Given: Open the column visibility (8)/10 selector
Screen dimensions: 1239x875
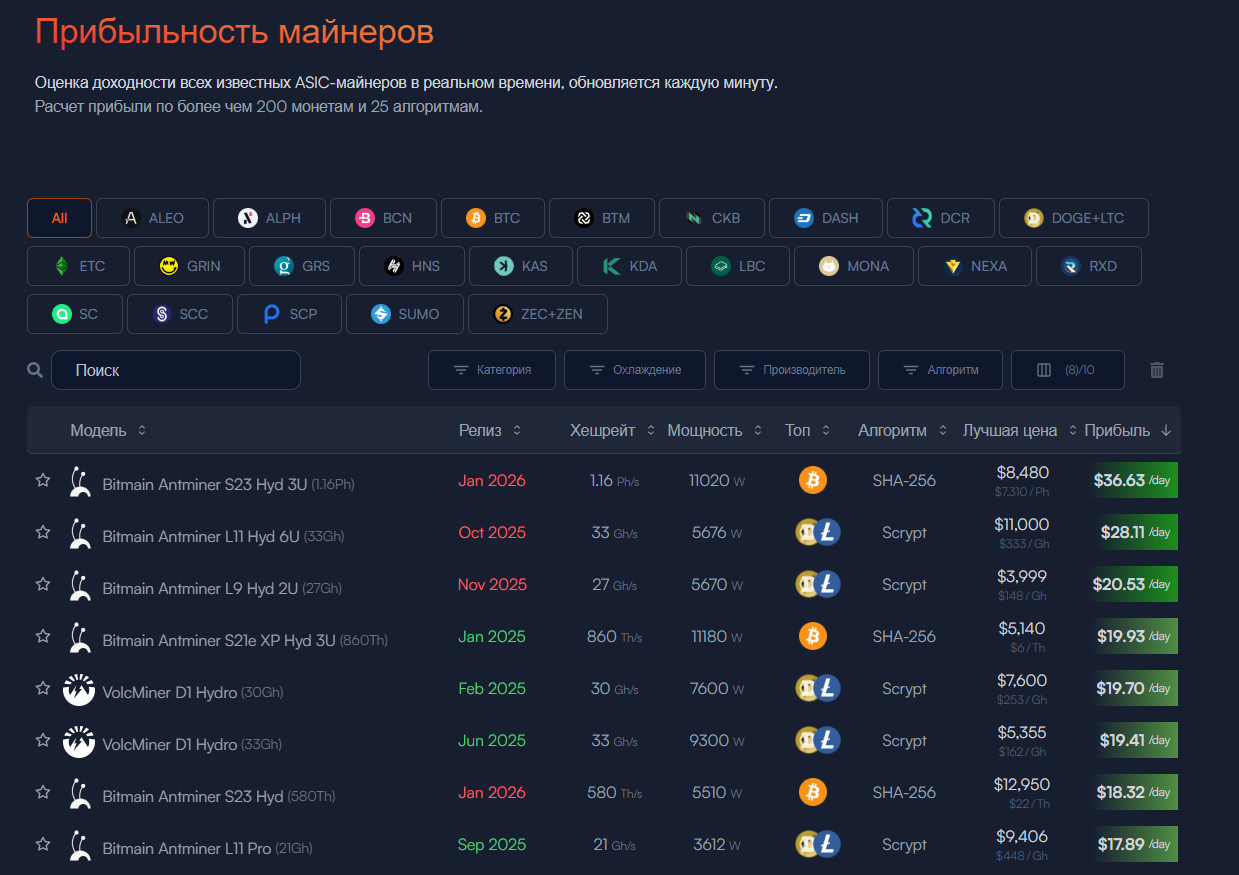Looking at the screenshot, I should [1067, 370].
